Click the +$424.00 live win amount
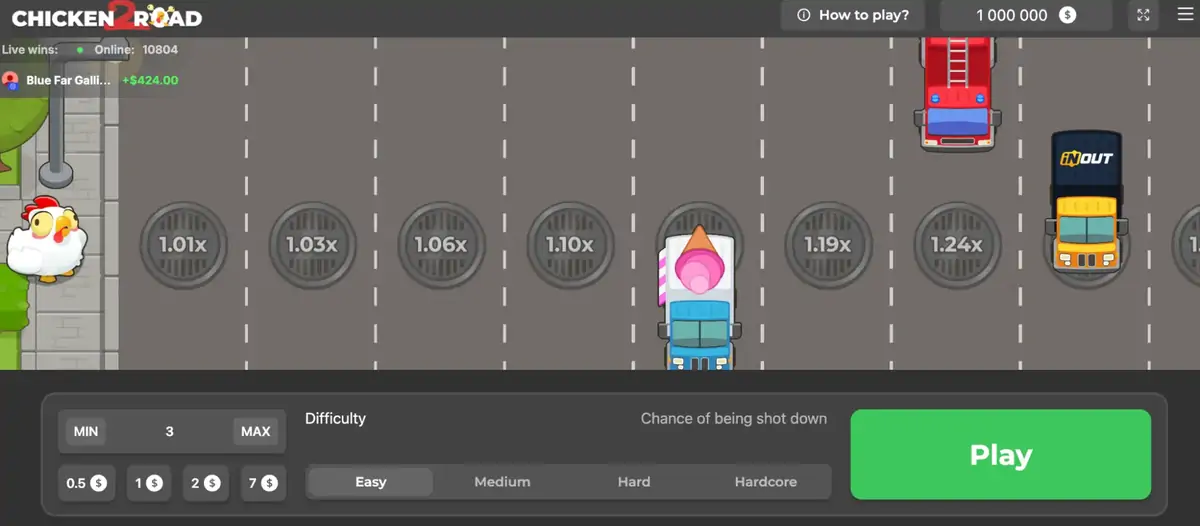Screen dimensions: 1200x526 pyautogui.click(x=150, y=80)
